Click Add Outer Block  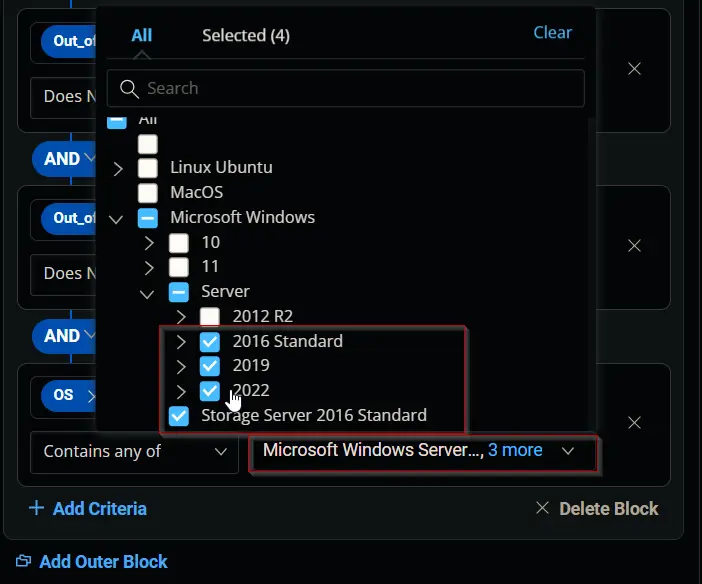point(91,562)
